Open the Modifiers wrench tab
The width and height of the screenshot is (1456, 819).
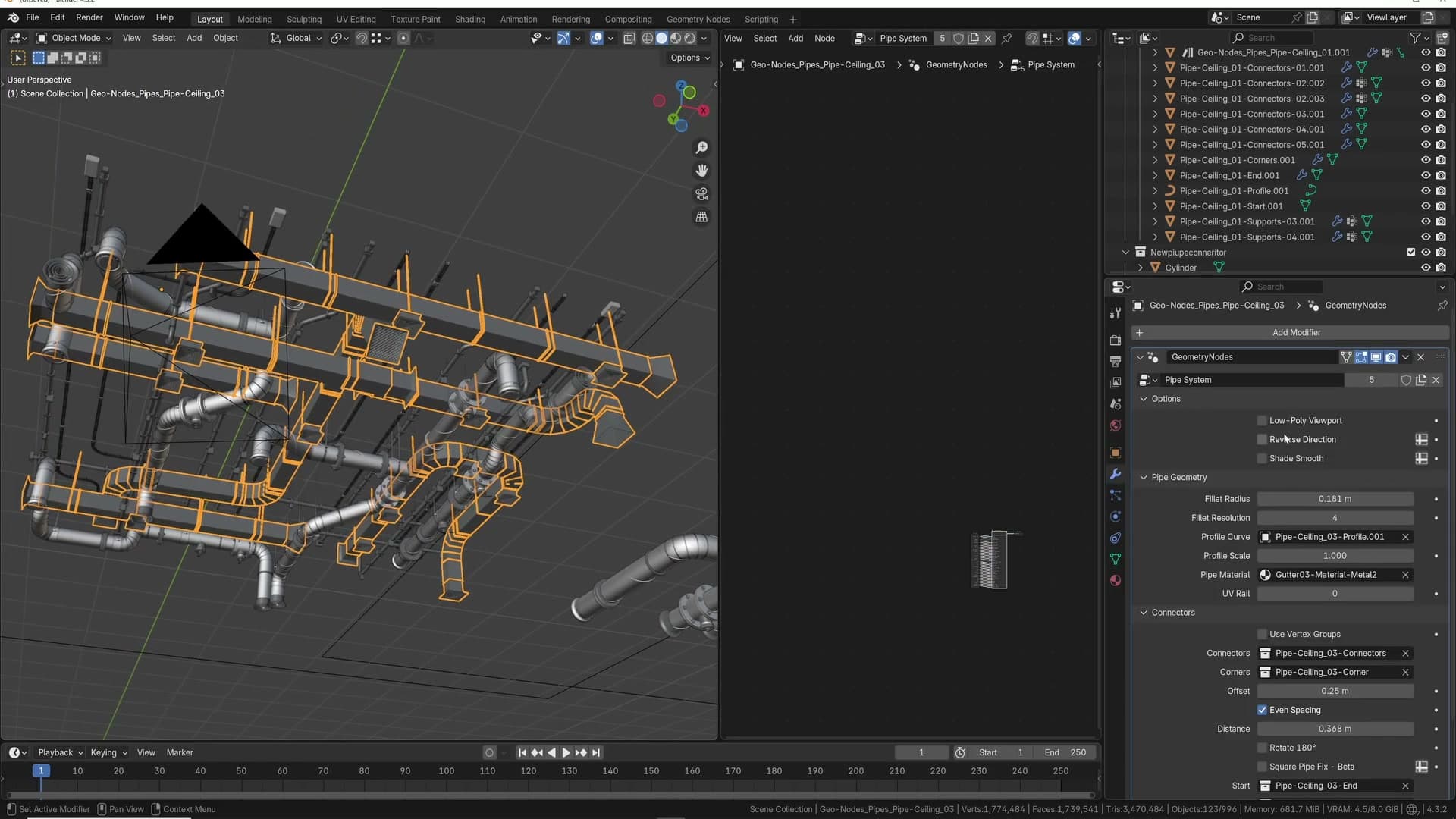pyautogui.click(x=1115, y=473)
